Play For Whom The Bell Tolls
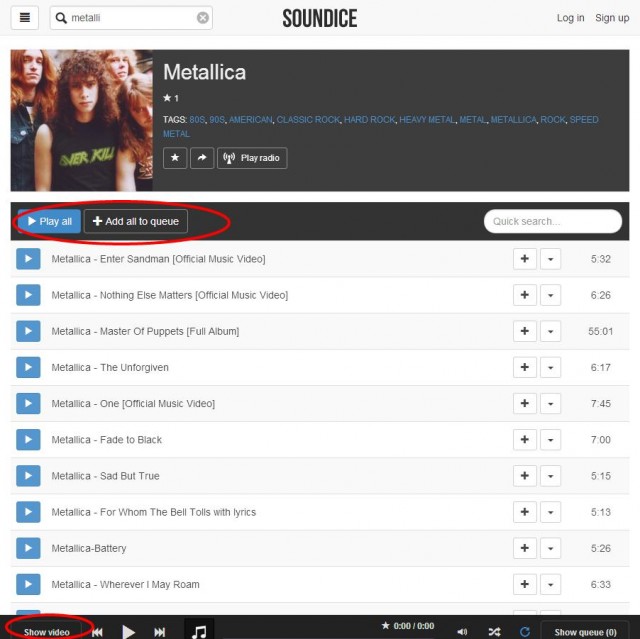 [x=28, y=512]
